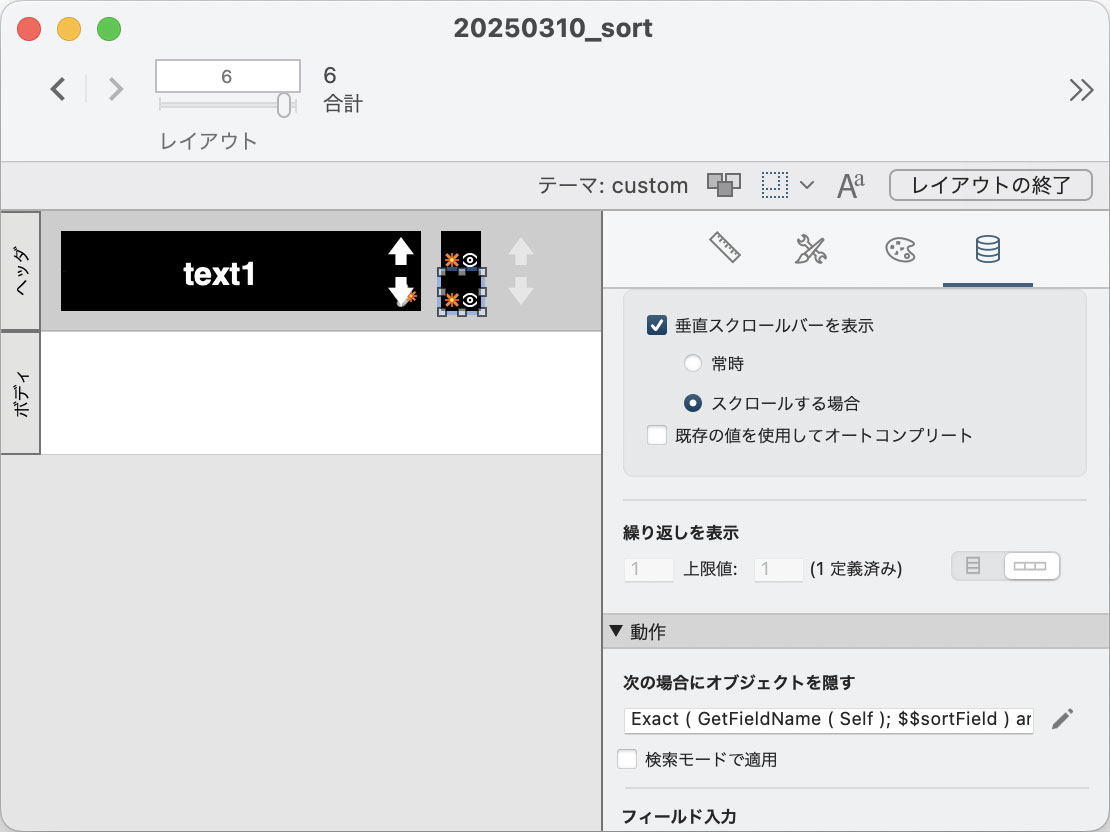Collapse the 動作 section triangle
The height and width of the screenshot is (832, 1110).
pyautogui.click(x=616, y=630)
